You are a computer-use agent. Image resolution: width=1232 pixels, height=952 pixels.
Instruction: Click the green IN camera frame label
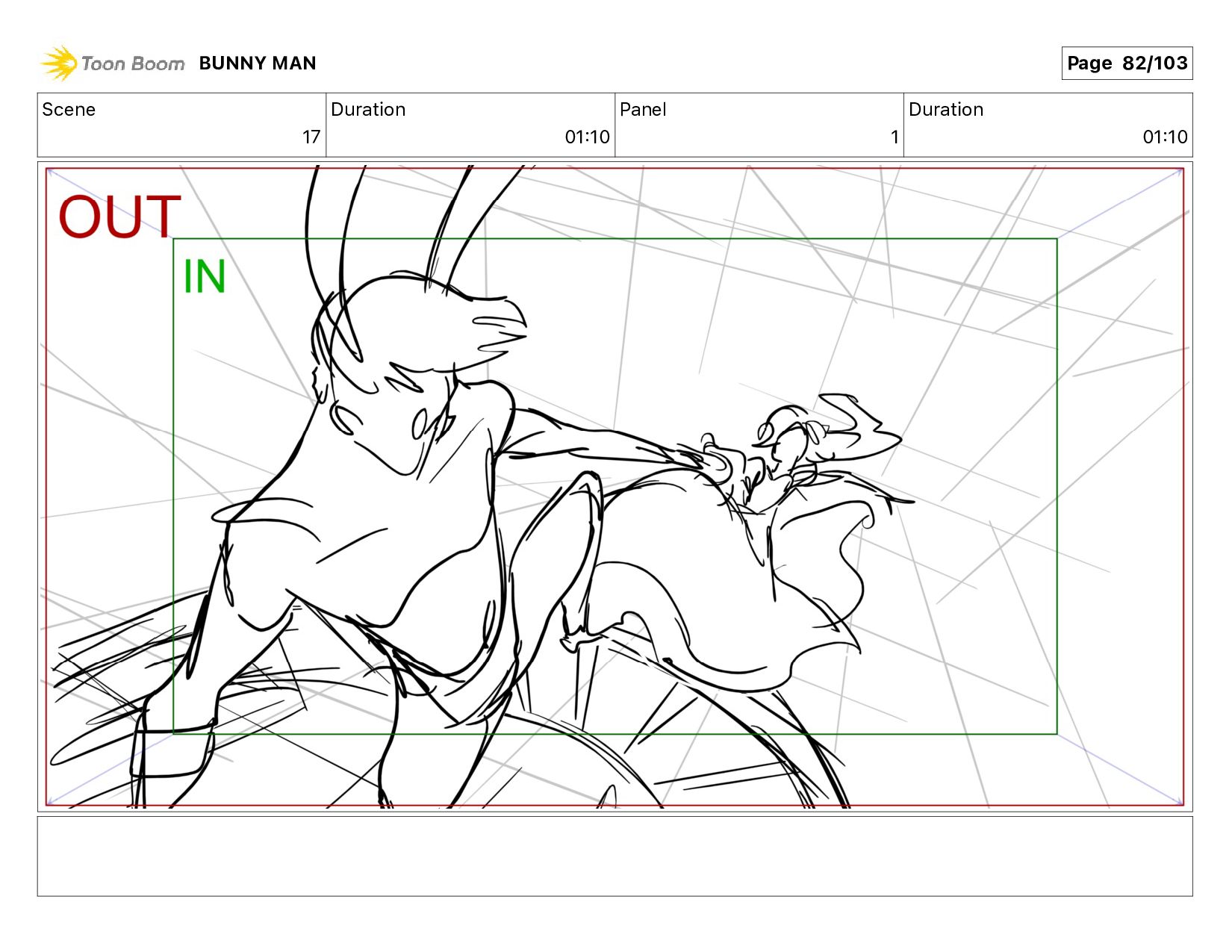(x=204, y=277)
